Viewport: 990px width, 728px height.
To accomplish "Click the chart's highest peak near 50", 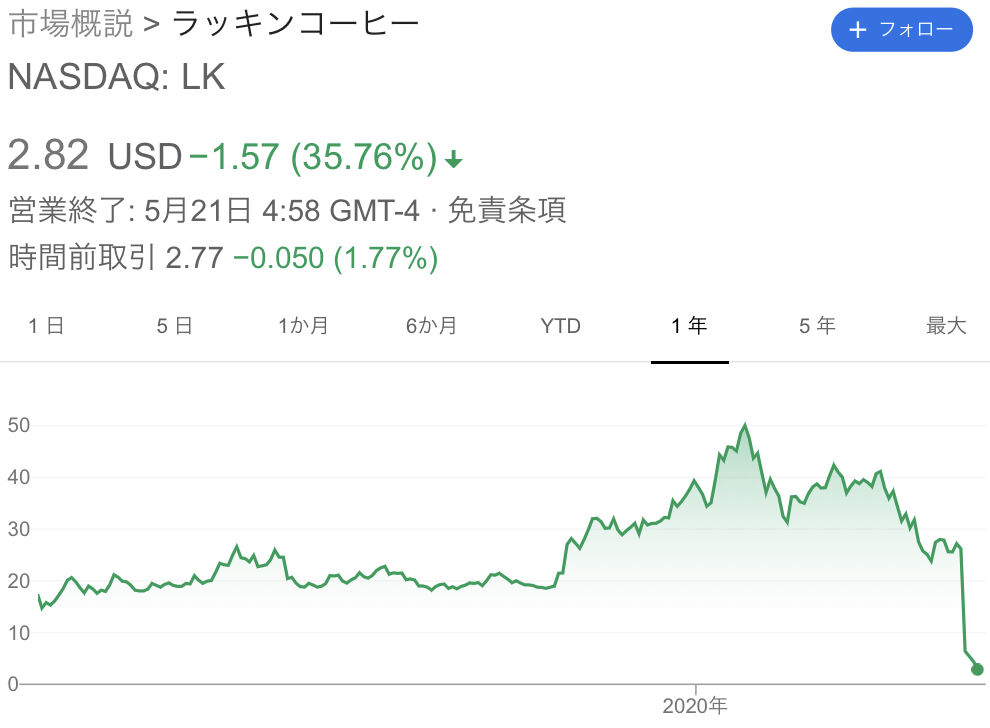I will point(745,425).
